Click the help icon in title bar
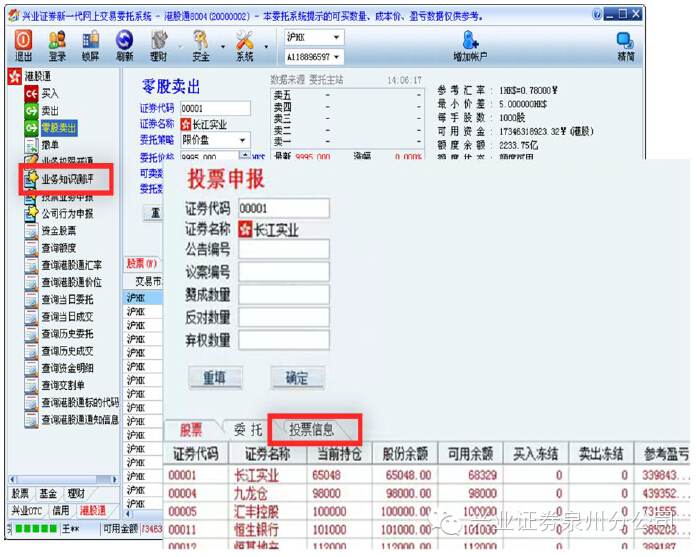The width and height of the screenshot is (697, 557). point(597,15)
